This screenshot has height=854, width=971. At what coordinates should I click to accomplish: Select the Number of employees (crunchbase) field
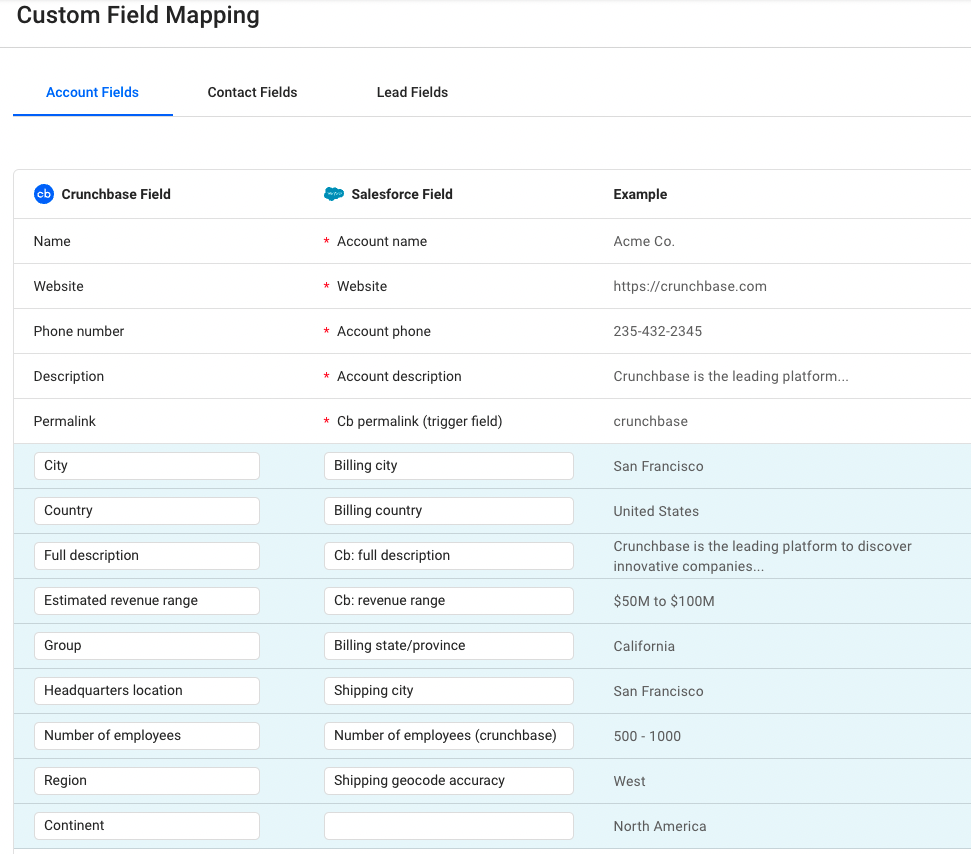448,736
